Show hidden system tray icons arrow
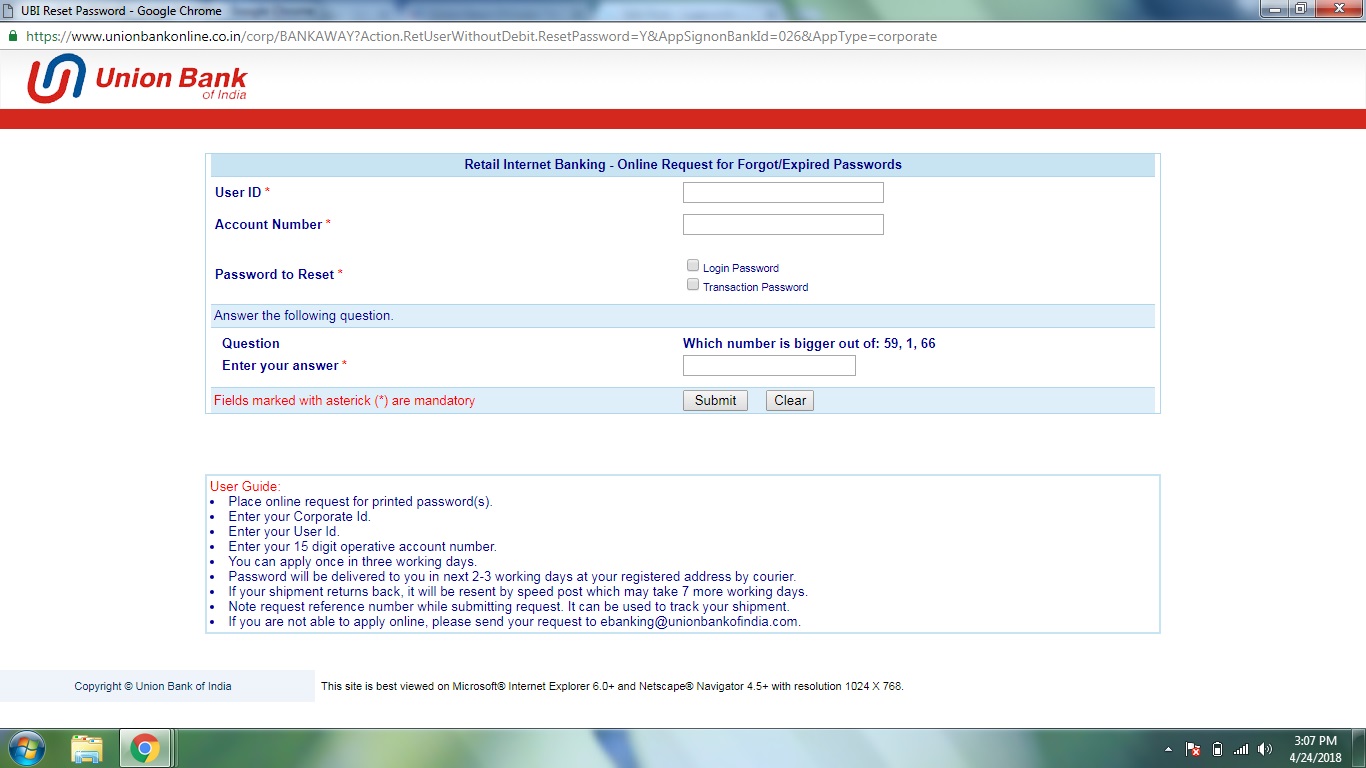This screenshot has height=768, width=1366. pos(1168,749)
